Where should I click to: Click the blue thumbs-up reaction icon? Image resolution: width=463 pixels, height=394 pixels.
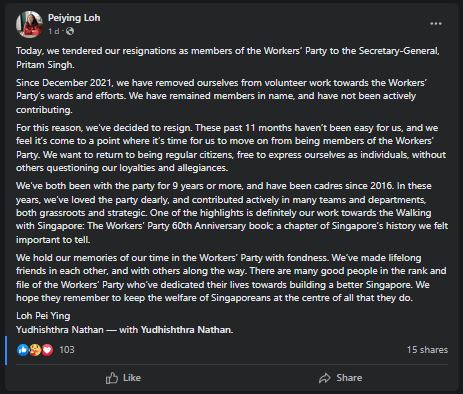coord(23,350)
